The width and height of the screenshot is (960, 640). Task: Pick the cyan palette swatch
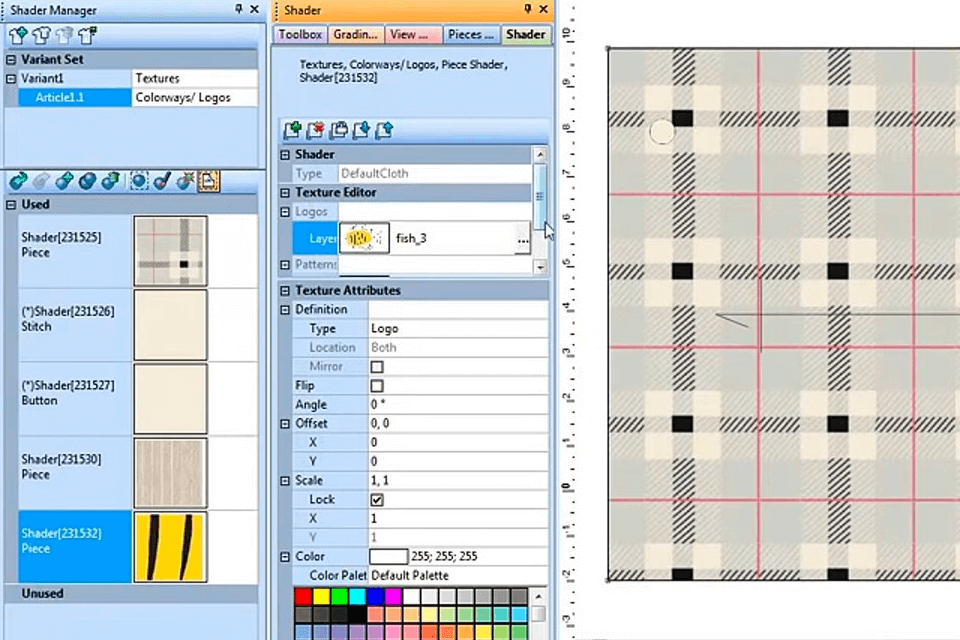click(358, 596)
